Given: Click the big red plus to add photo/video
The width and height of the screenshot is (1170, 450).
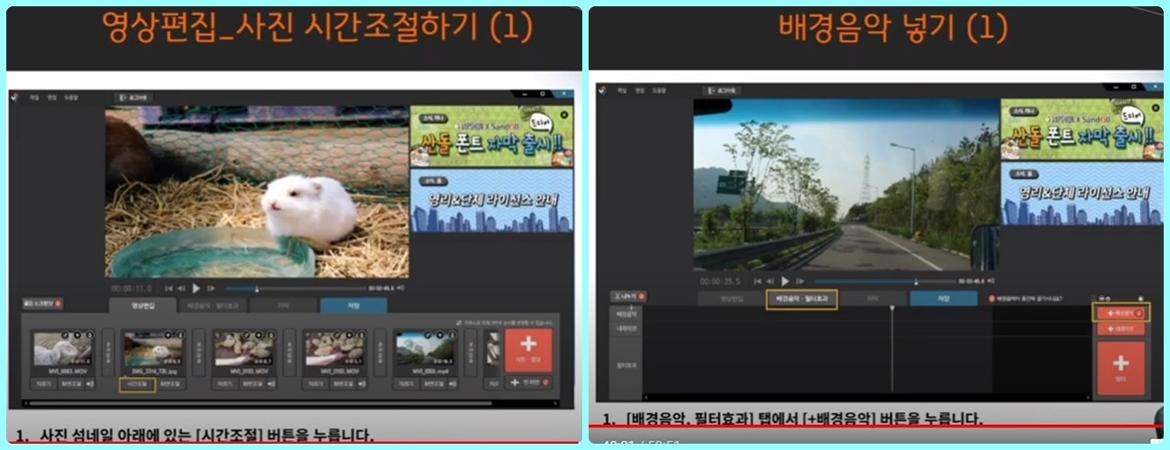Looking at the screenshot, I should [529, 350].
